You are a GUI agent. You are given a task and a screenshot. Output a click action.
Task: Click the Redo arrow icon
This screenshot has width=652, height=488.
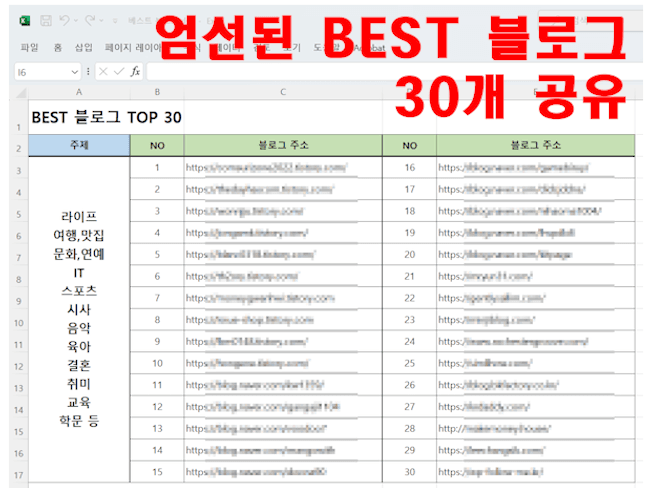coord(90,20)
